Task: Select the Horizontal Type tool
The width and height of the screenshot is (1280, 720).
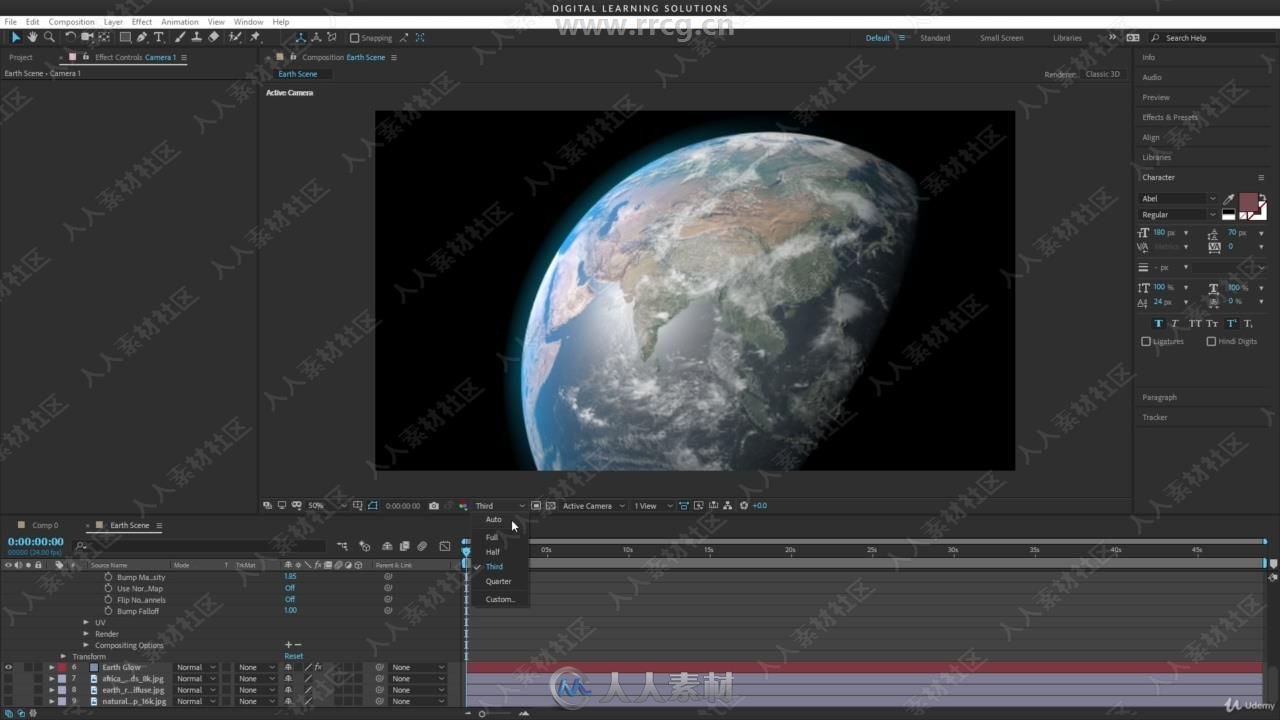Action: [158, 37]
